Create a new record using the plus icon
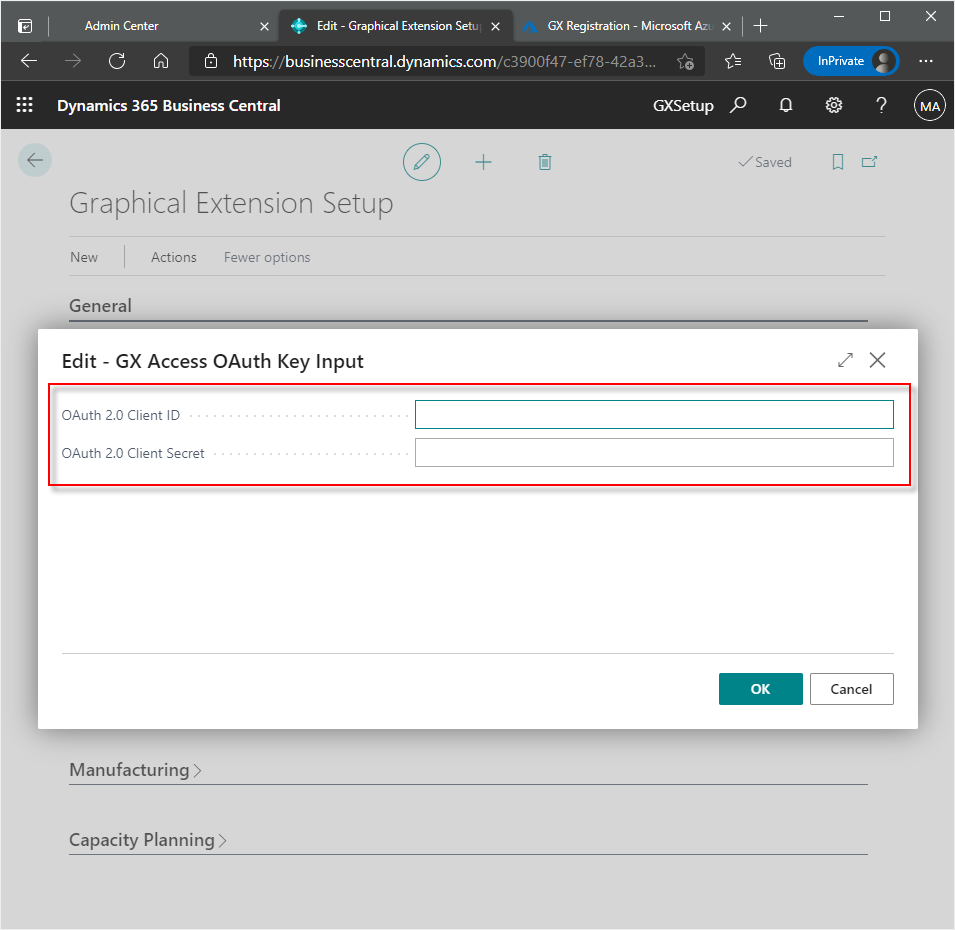 483,161
